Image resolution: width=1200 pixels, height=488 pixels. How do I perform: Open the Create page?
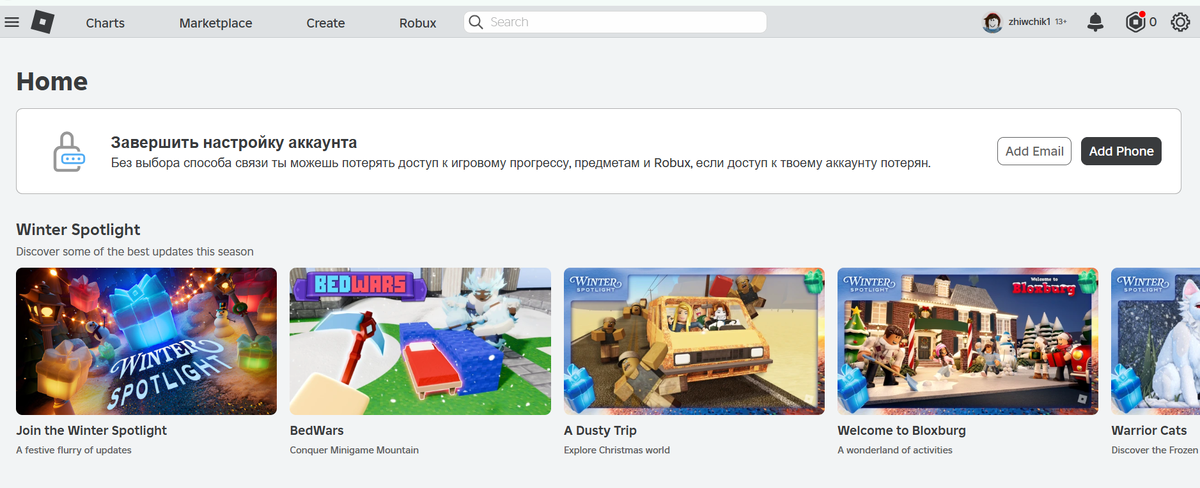[x=326, y=23]
